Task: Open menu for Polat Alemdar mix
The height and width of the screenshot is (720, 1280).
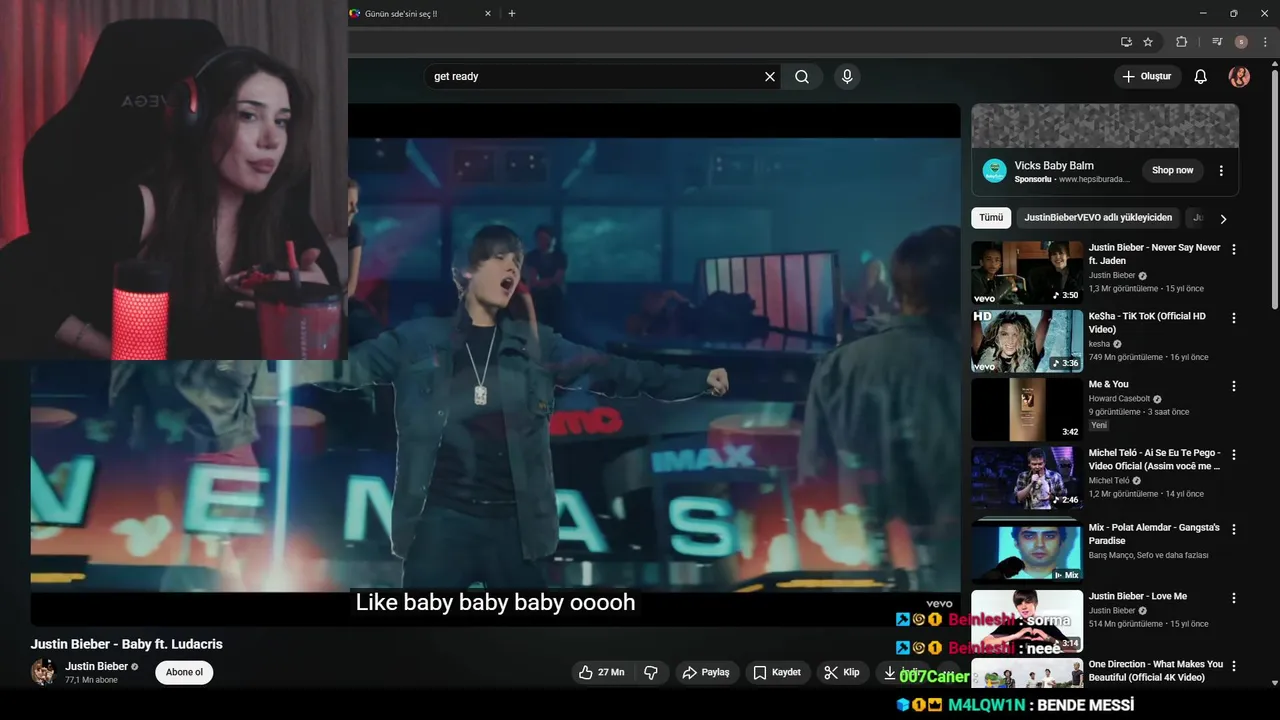Action: click(x=1234, y=529)
